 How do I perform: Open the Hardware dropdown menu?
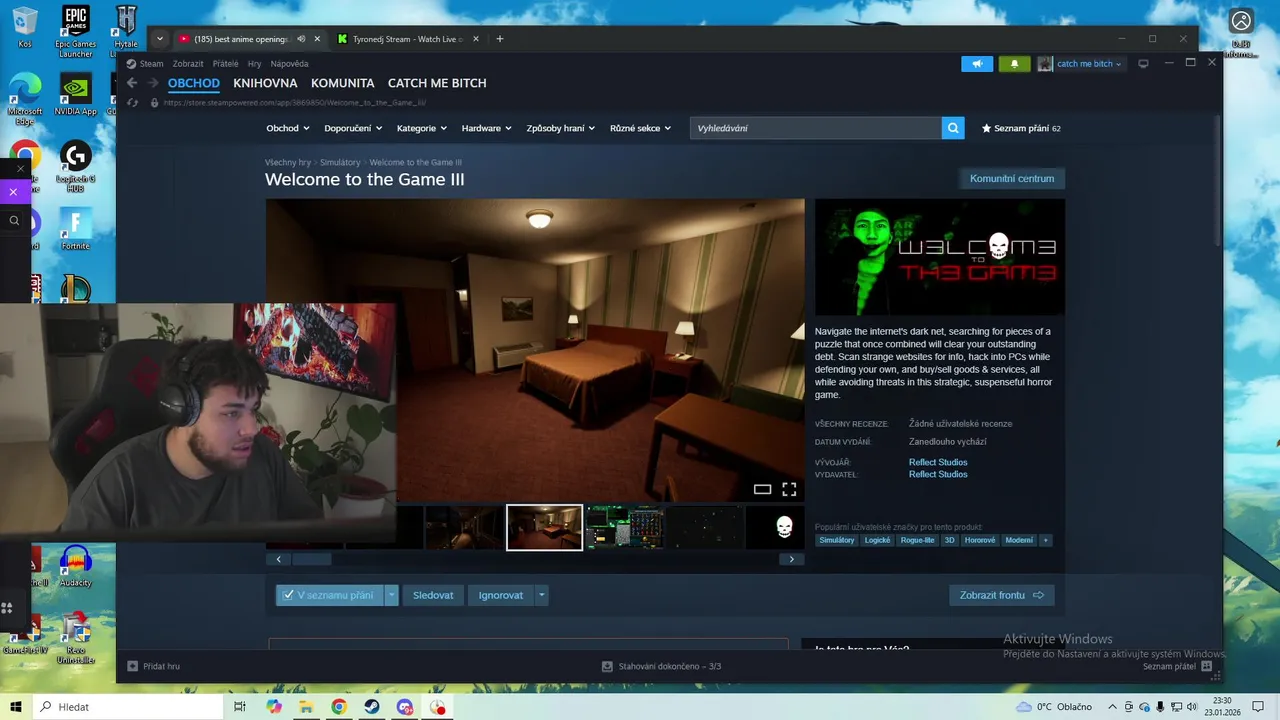[x=486, y=128]
